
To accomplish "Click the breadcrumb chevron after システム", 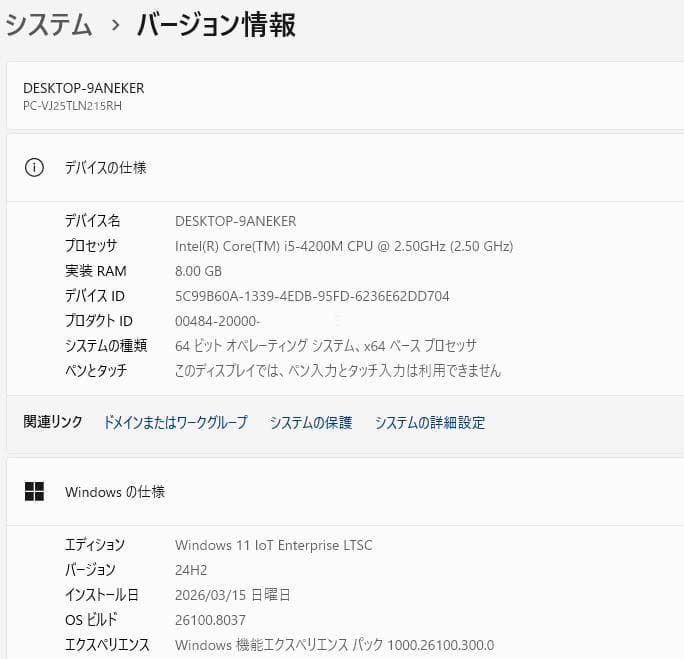I will [115, 27].
